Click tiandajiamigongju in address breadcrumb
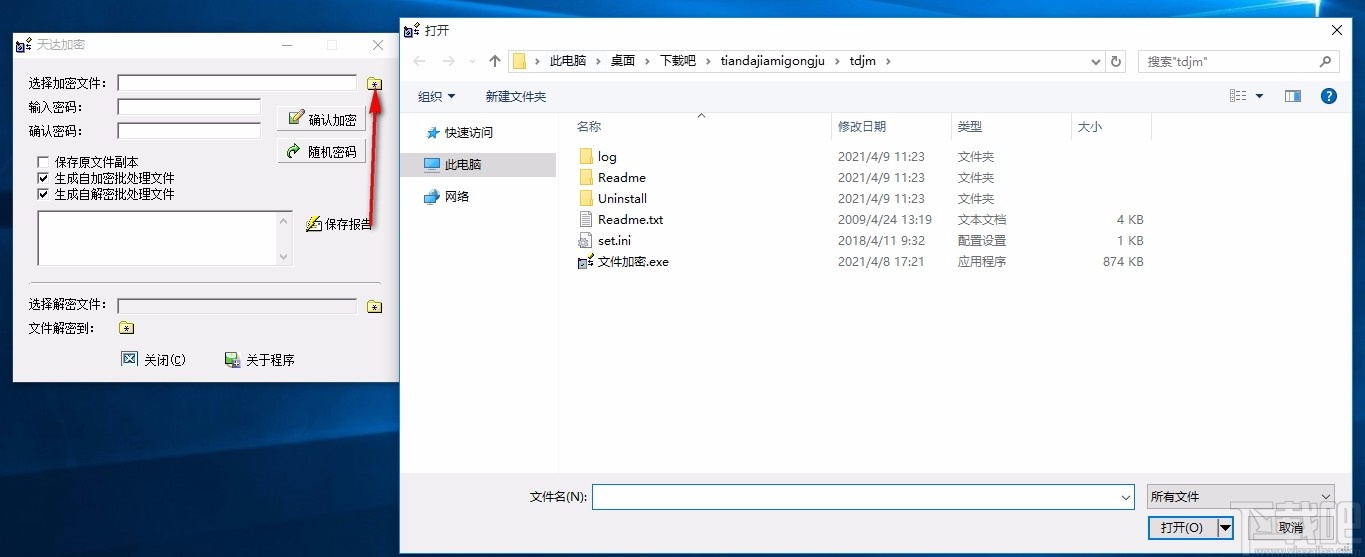The width and height of the screenshot is (1365, 557). coord(774,61)
